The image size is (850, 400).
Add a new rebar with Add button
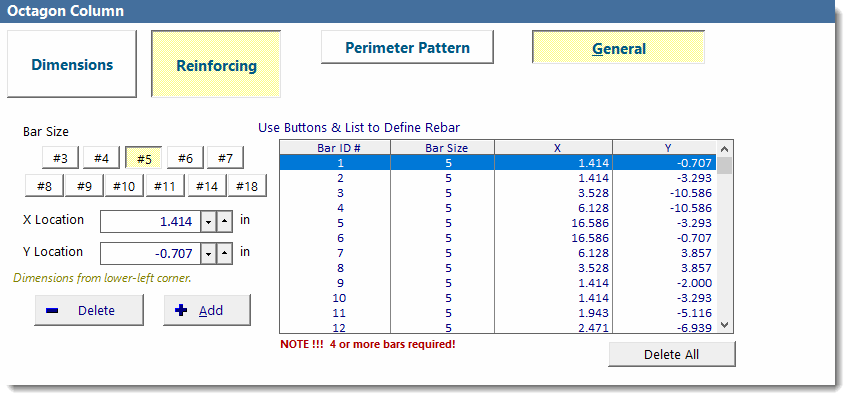pyautogui.click(x=207, y=310)
